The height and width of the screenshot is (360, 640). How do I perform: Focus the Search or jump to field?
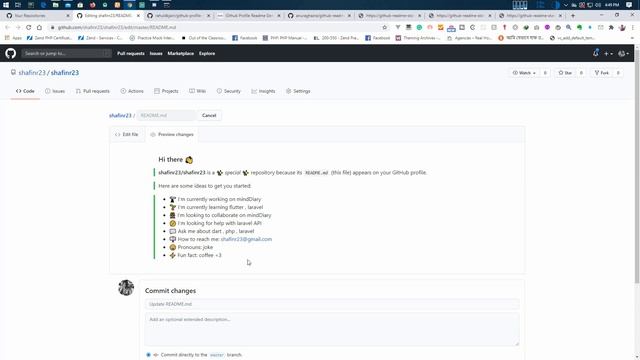click(x=66, y=53)
